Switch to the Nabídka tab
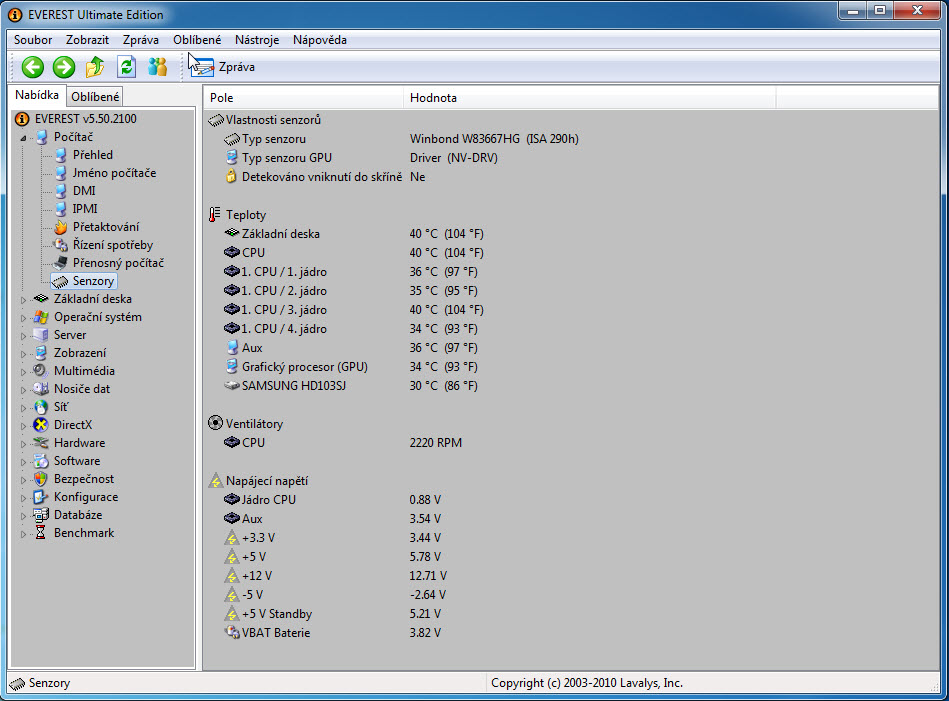949x701 pixels. click(x=37, y=95)
